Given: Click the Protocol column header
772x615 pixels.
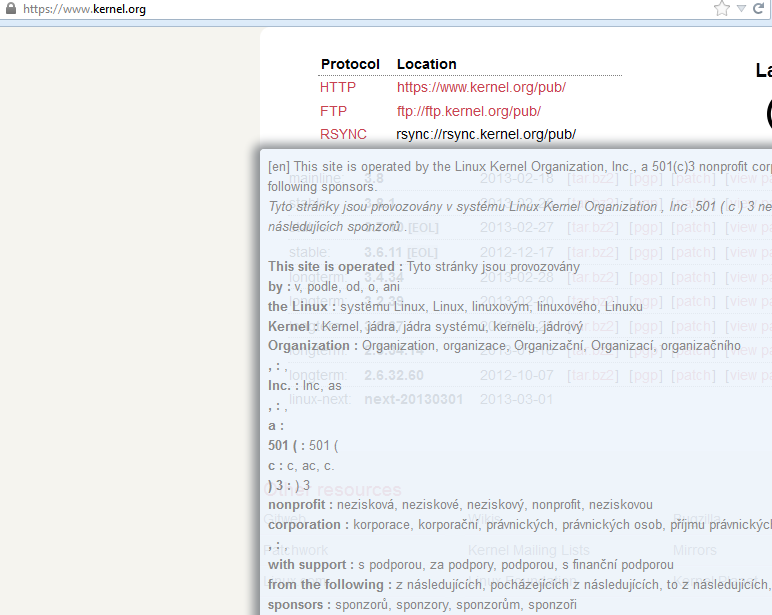Looking at the screenshot, I should click(350, 64).
